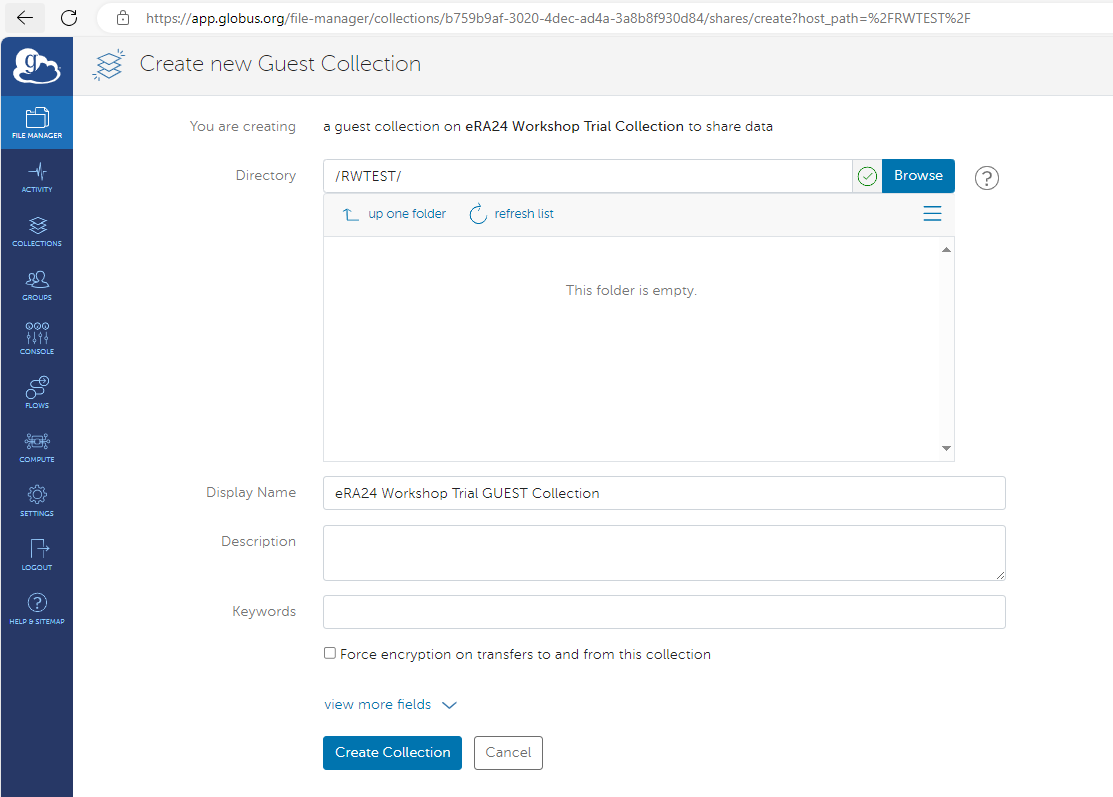Click the browser URL address bar

[x=557, y=18]
